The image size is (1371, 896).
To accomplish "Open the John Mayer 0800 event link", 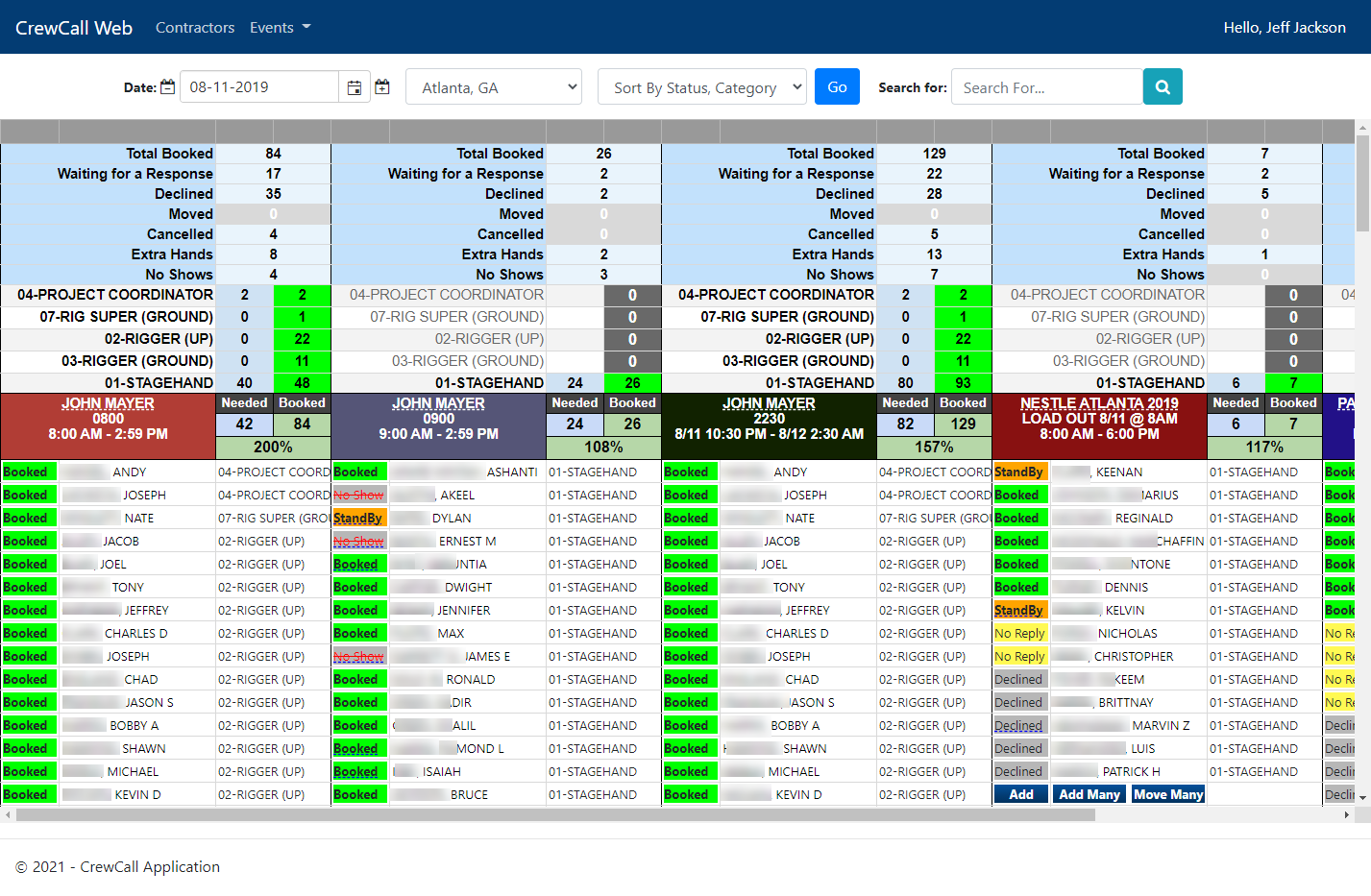I will tap(108, 403).
